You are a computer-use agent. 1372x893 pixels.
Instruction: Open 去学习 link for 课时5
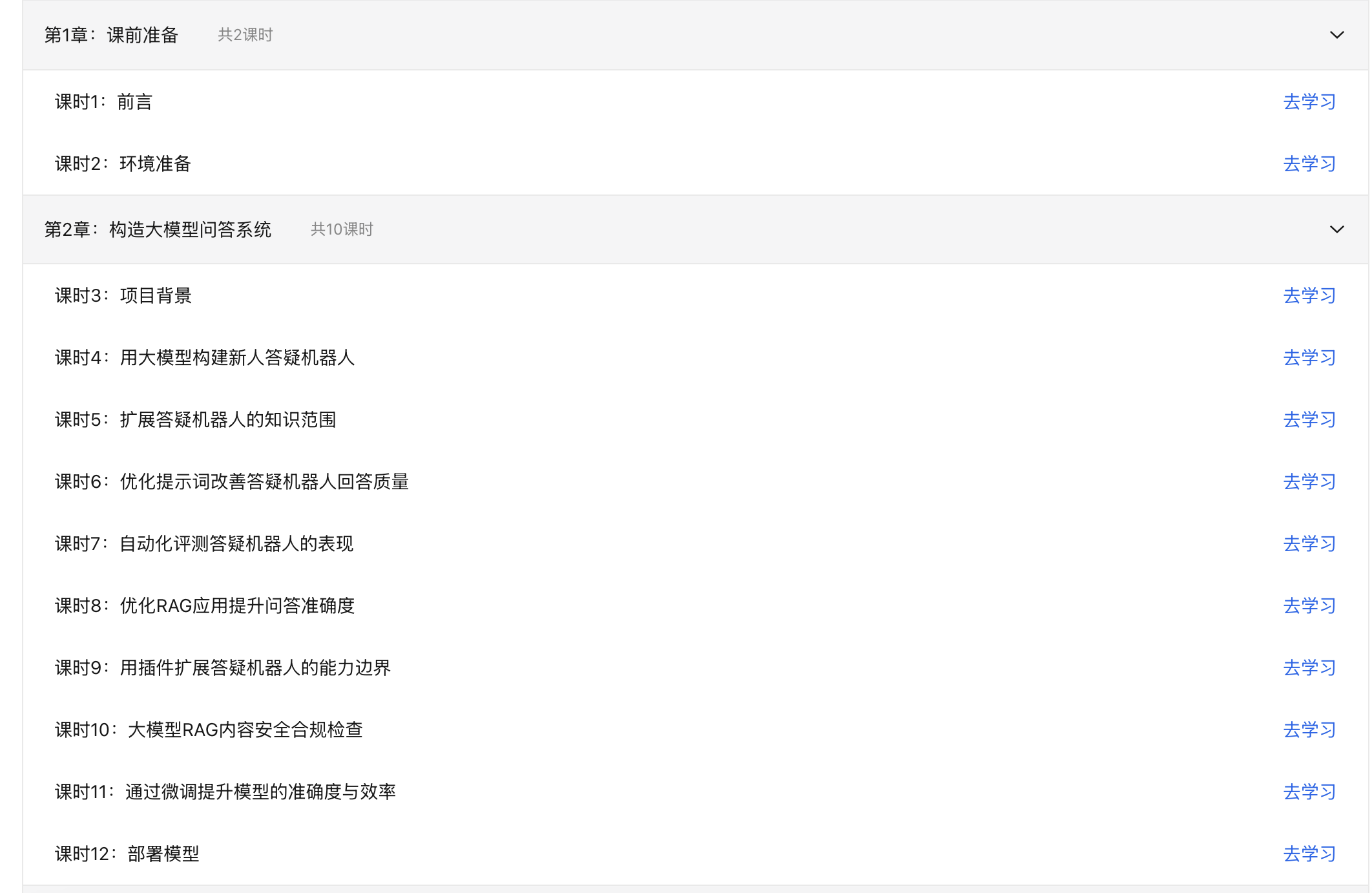[x=1309, y=420]
